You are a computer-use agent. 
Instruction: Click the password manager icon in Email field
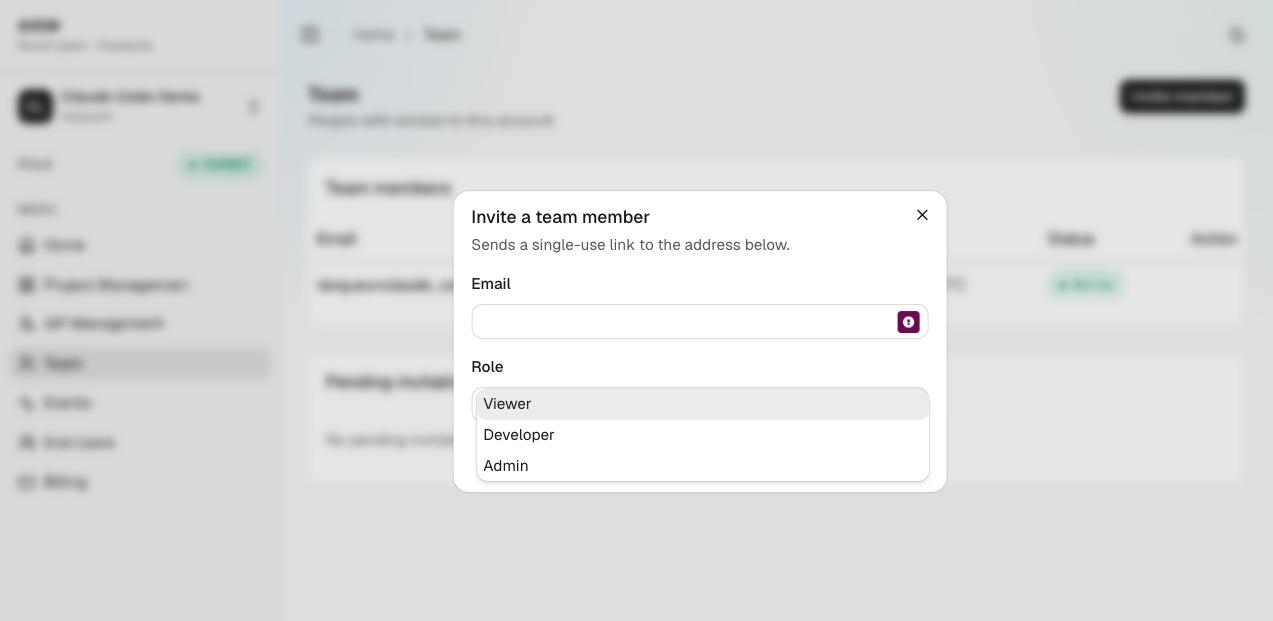tap(908, 322)
